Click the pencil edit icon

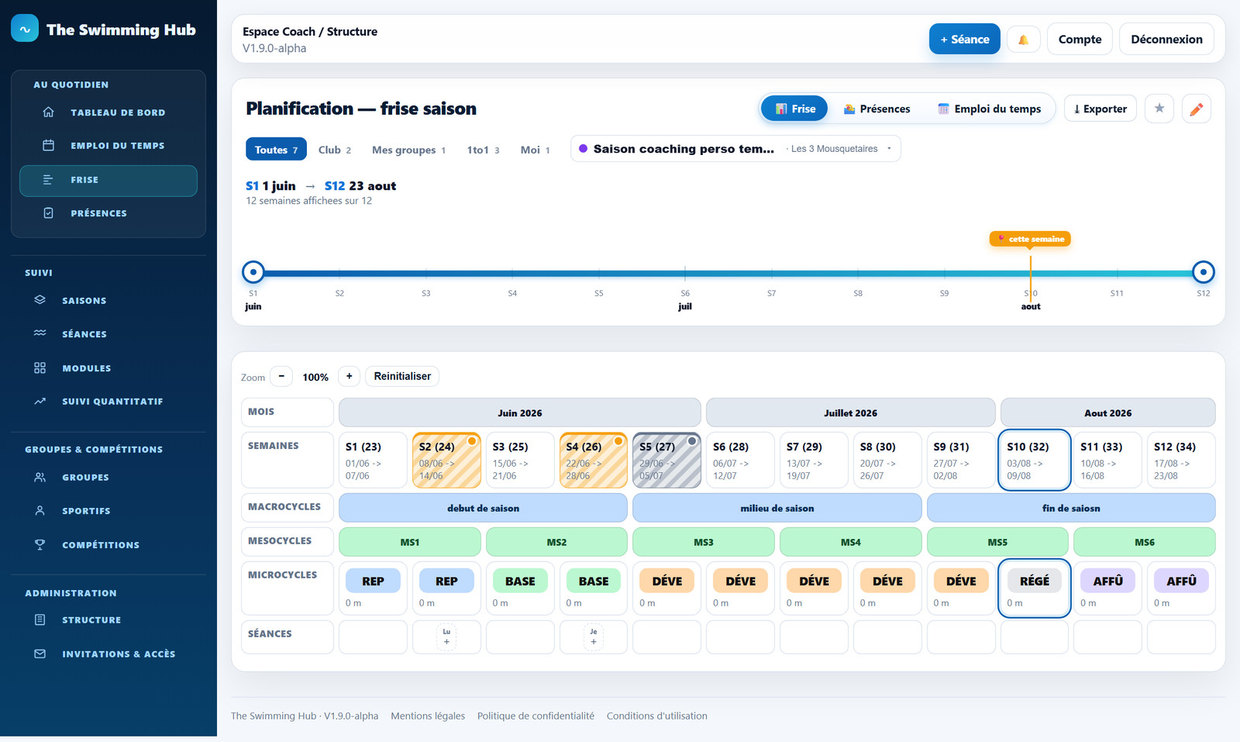(1196, 108)
